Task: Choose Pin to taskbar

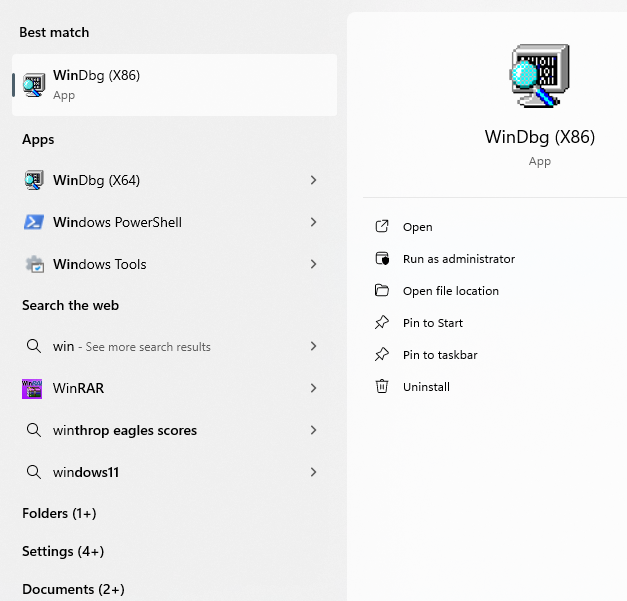Action: pyautogui.click(x=440, y=355)
